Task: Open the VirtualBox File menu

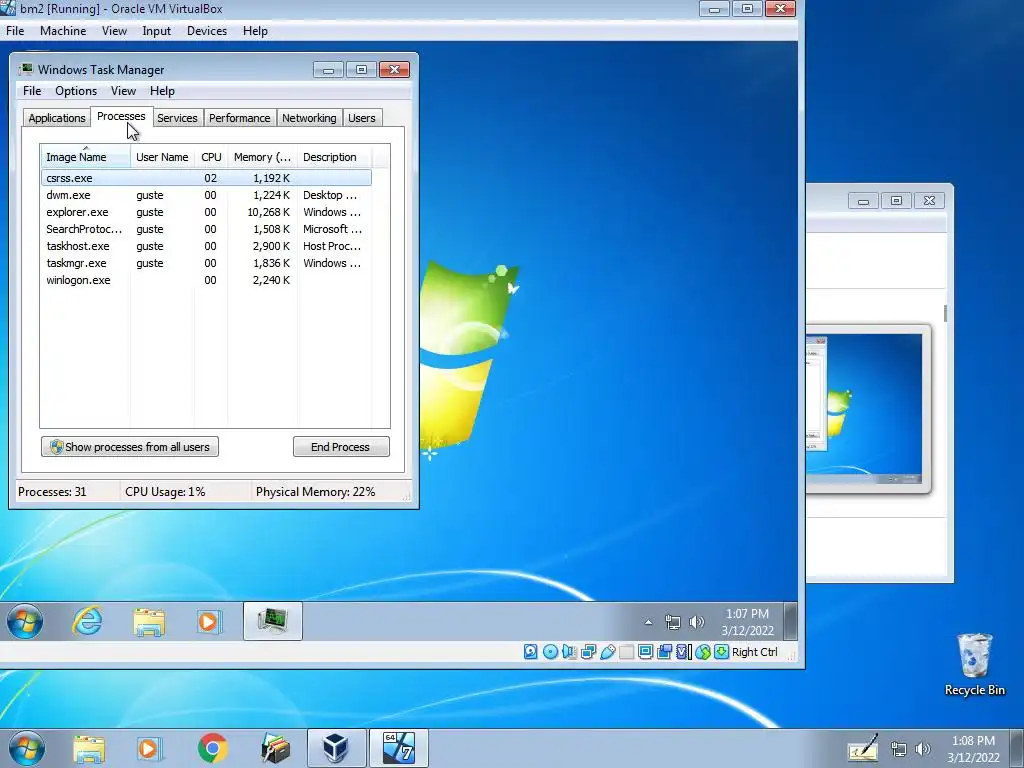Action: [15, 31]
